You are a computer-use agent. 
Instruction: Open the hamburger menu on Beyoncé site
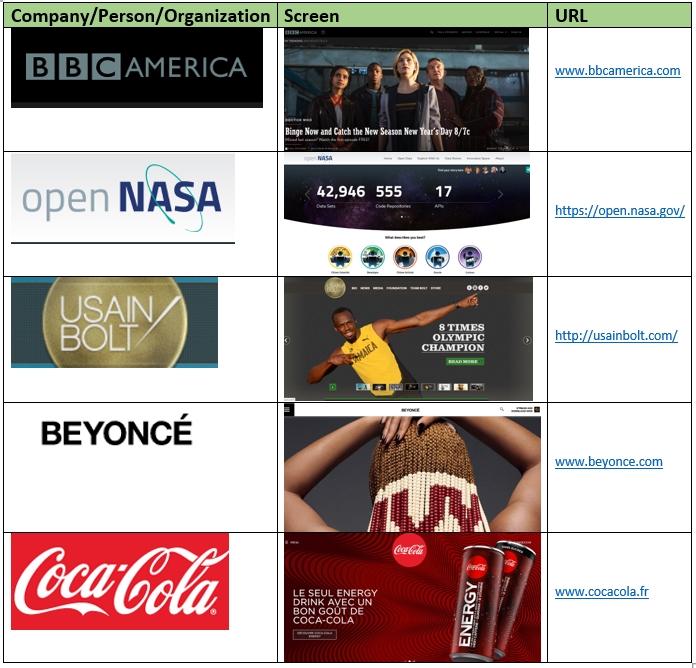288,409
